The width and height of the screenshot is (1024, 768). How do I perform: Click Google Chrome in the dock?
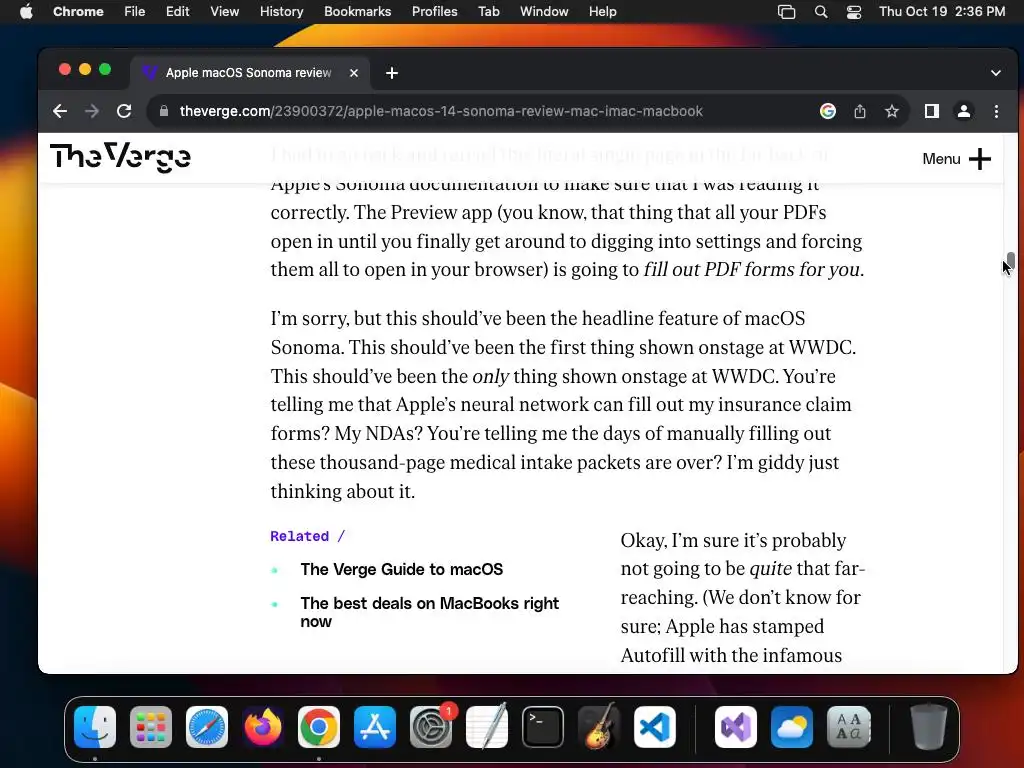pyautogui.click(x=319, y=727)
